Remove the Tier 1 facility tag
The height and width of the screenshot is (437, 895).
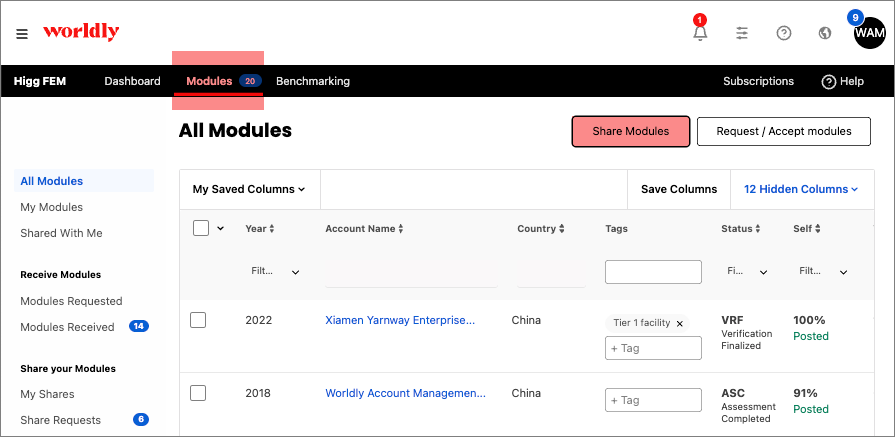pos(680,323)
